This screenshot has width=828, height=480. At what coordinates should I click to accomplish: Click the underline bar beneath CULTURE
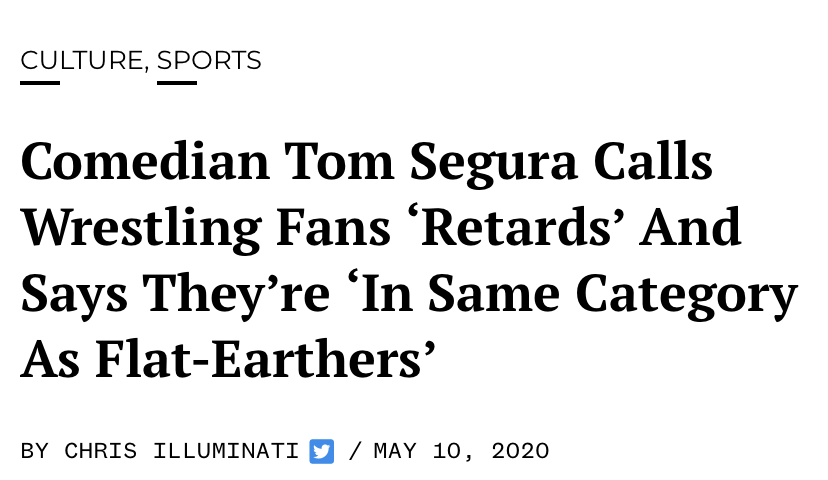coord(40,83)
